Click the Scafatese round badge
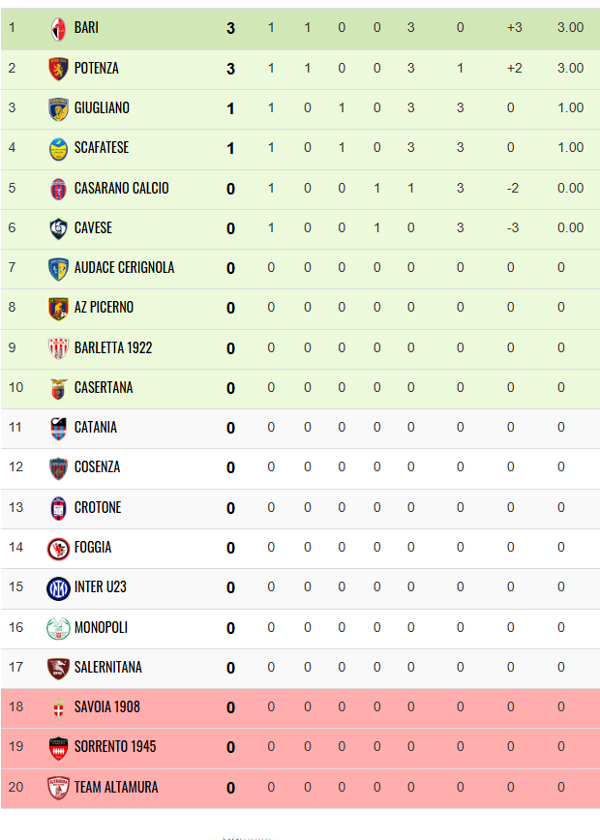 (x=58, y=149)
